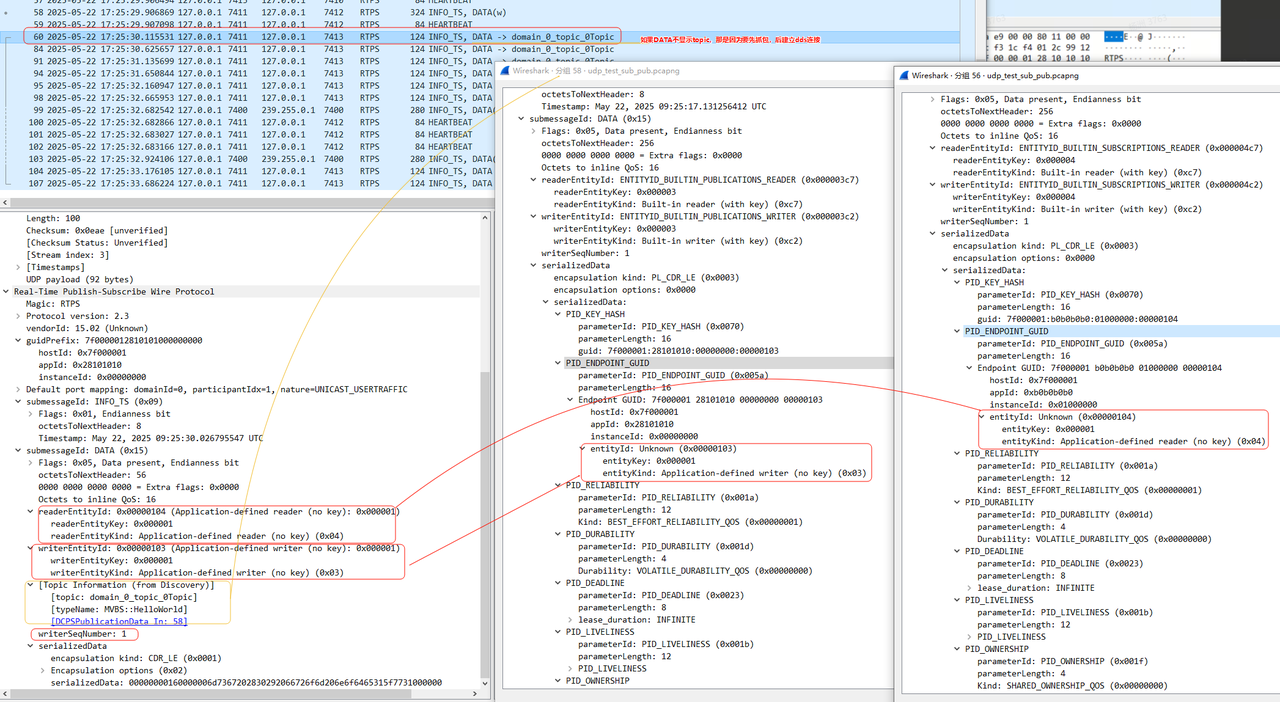Select the writerSeqNumber: 1 field in main pane
This screenshot has height=702, width=1280.
pyautogui.click(x=82, y=634)
